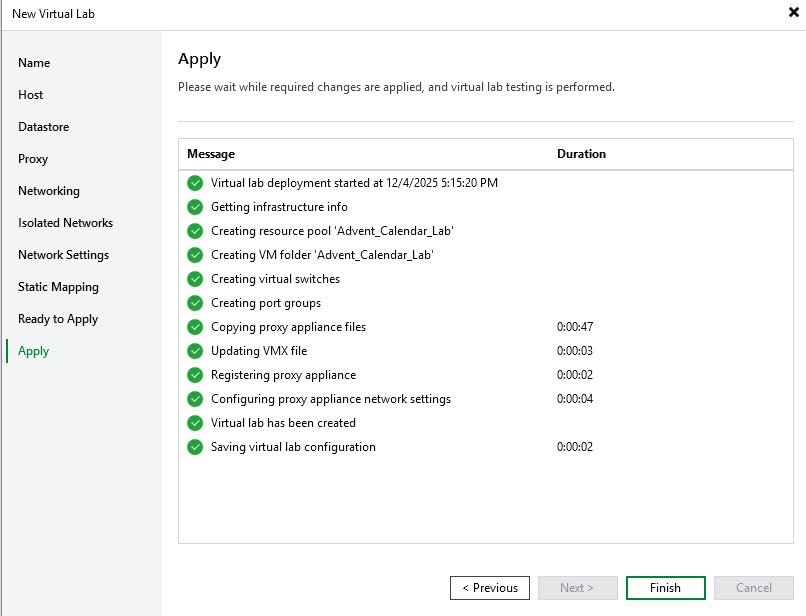Click the check icon beside 'Creating port groups'
Image resolution: width=806 pixels, height=616 pixels.
coord(195,303)
